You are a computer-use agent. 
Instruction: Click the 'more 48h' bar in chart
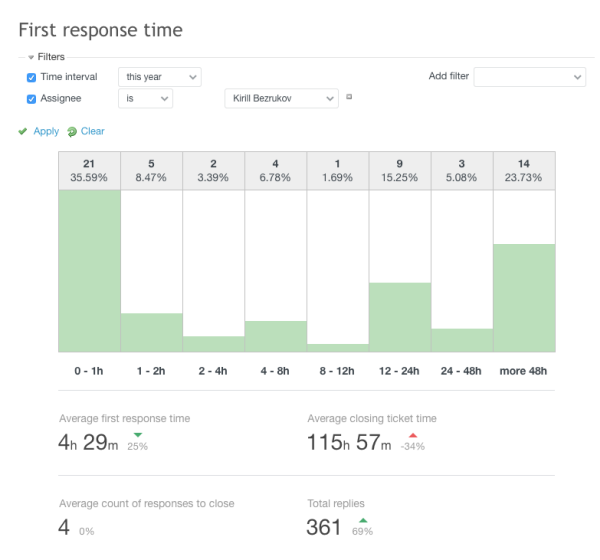(x=524, y=298)
